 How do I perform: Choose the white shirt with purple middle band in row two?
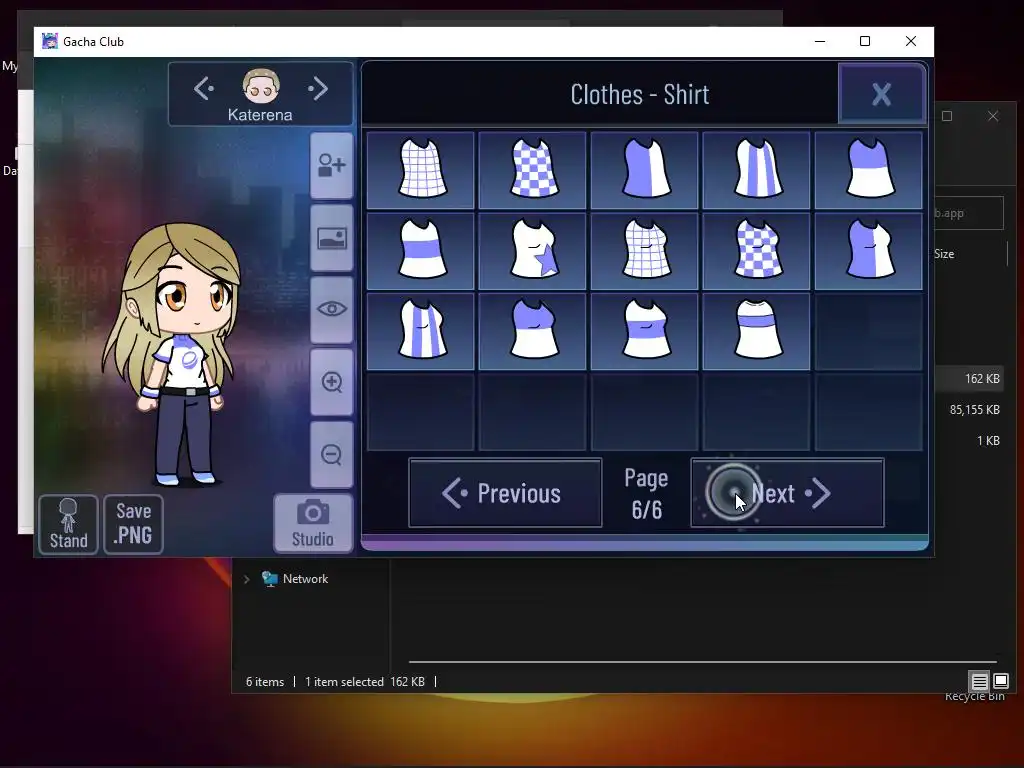(421, 251)
